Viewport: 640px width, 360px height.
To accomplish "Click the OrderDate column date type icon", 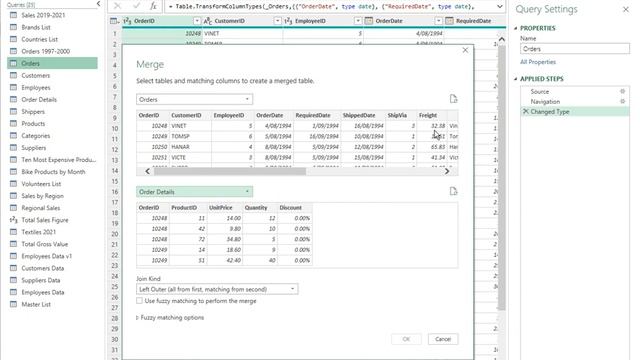I will pos(369,21).
